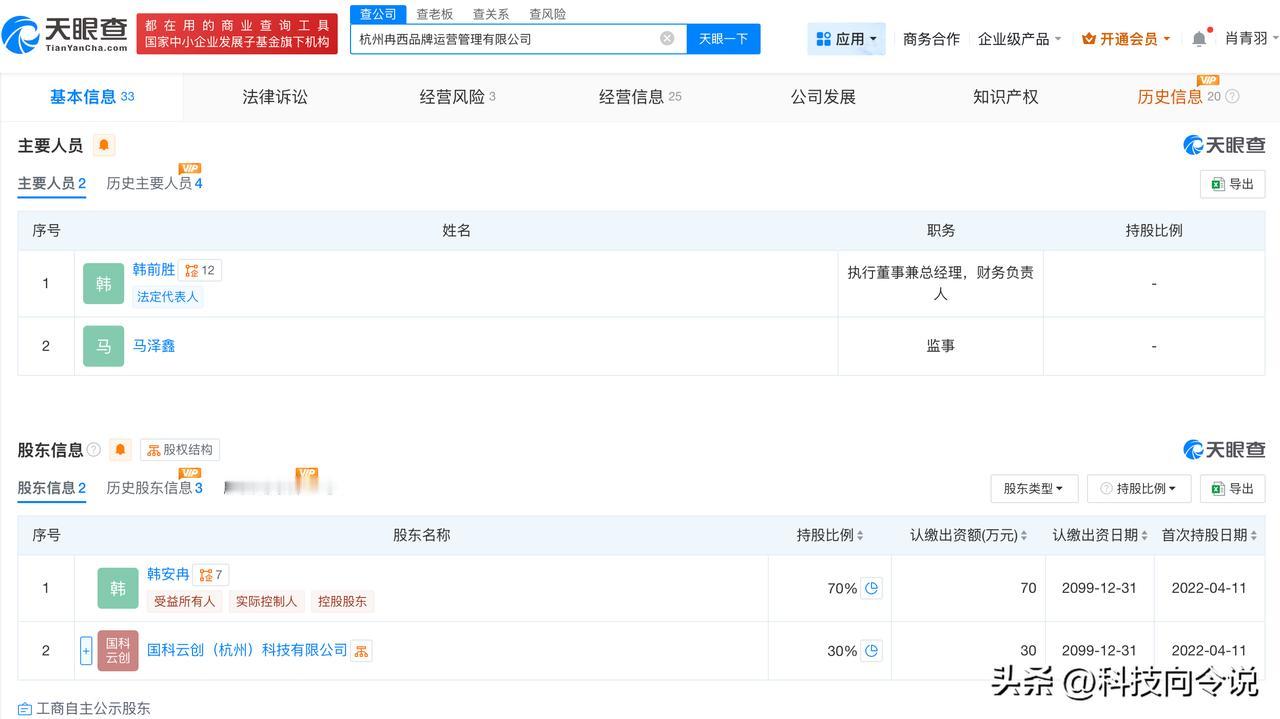Sort by 首次持股日期 column arrows

[x=1254, y=536]
